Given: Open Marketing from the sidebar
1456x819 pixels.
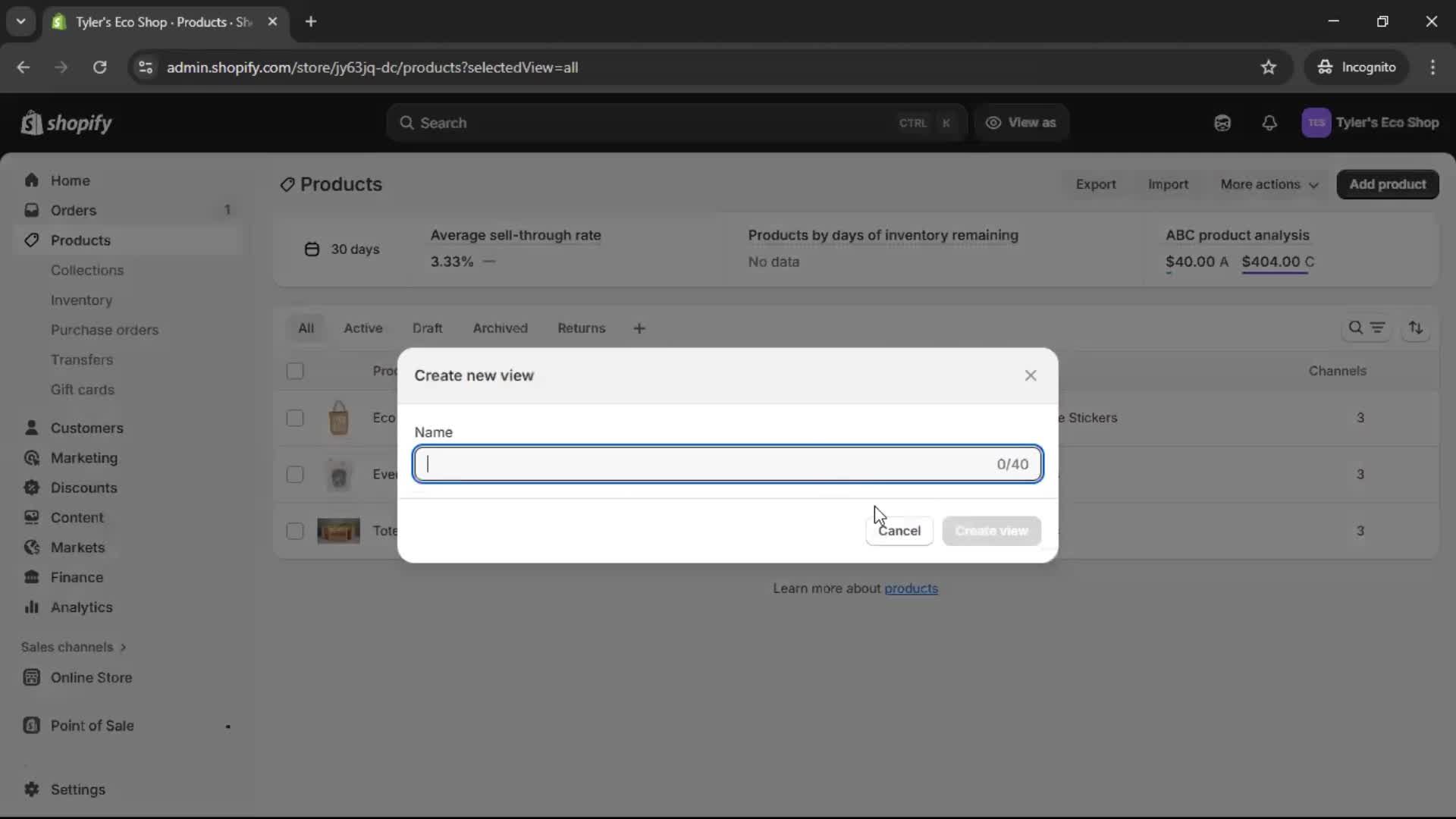Looking at the screenshot, I should click(x=83, y=458).
